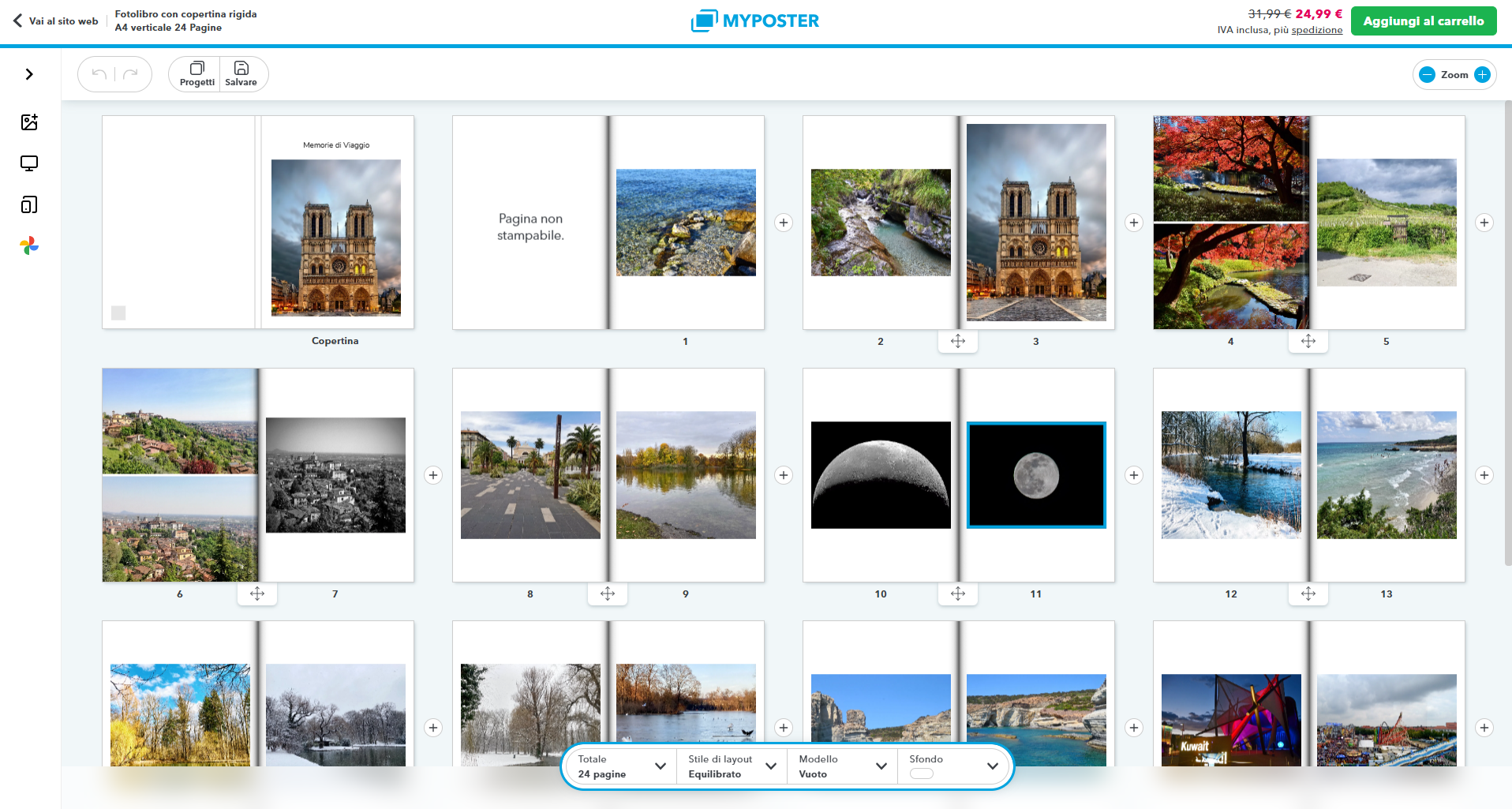The height and width of the screenshot is (809, 1512).
Task: Go back via Vai al sito web
Action: (55, 21)
